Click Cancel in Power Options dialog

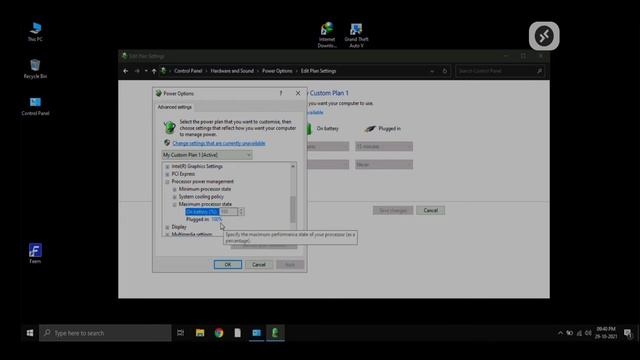259,264
